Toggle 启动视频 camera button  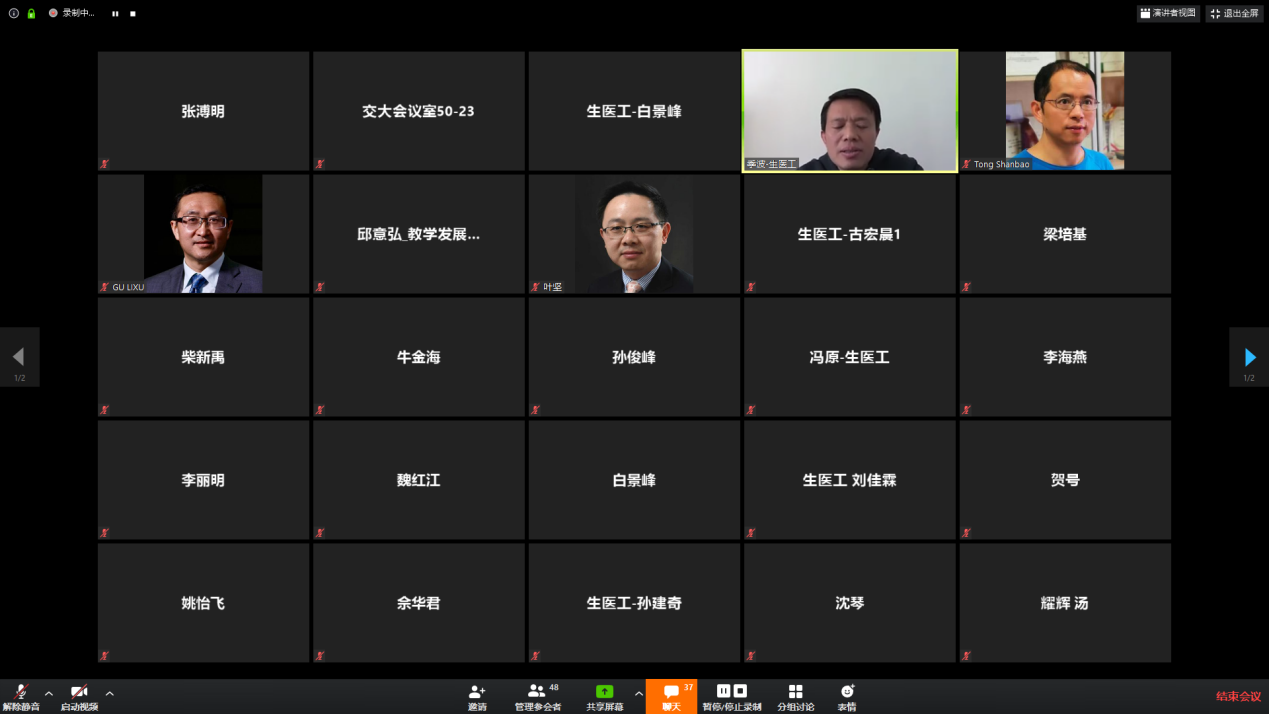click(79, 693)
